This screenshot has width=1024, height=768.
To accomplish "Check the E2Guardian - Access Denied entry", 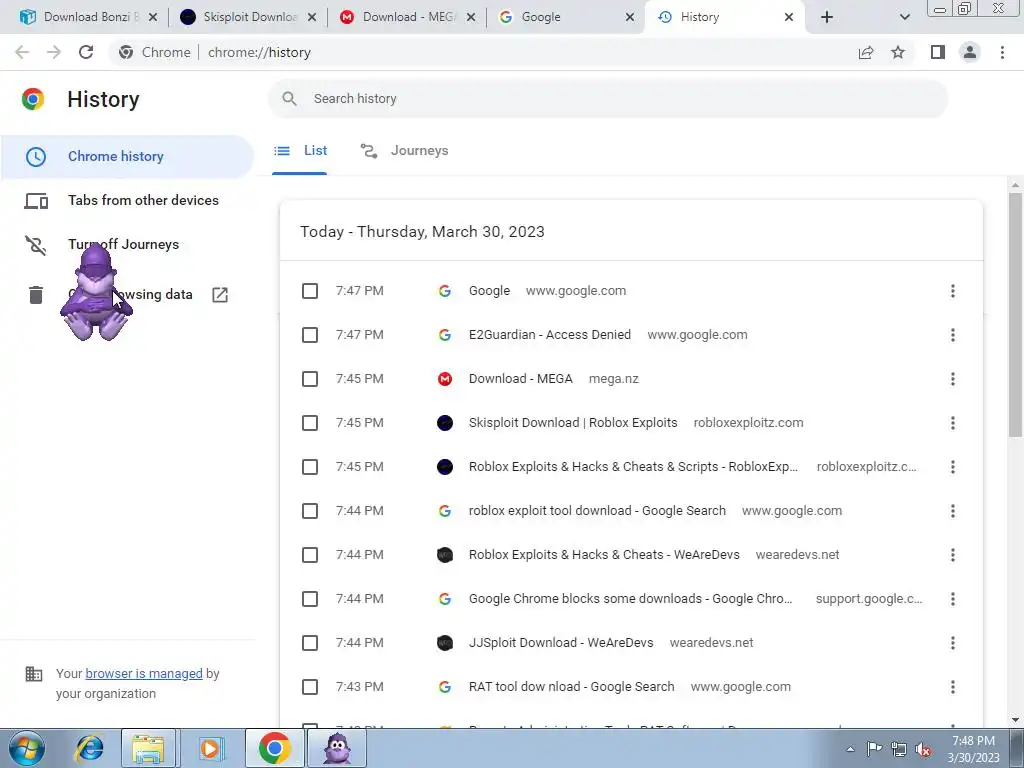I will 310,335.
